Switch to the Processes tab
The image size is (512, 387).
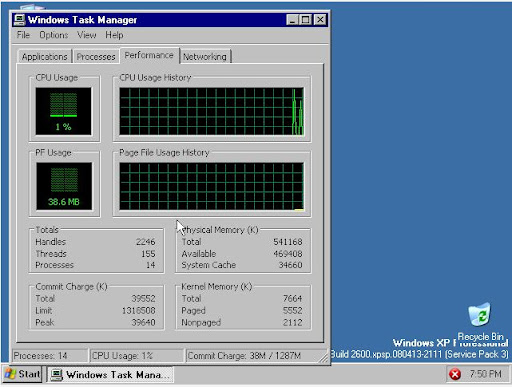(96, 57)
